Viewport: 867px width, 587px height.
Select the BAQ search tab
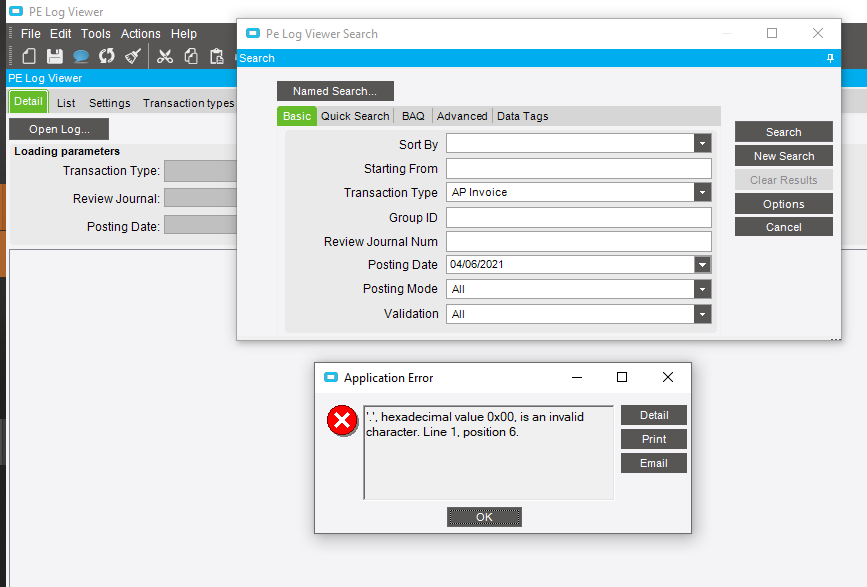[x=413, y=116]
